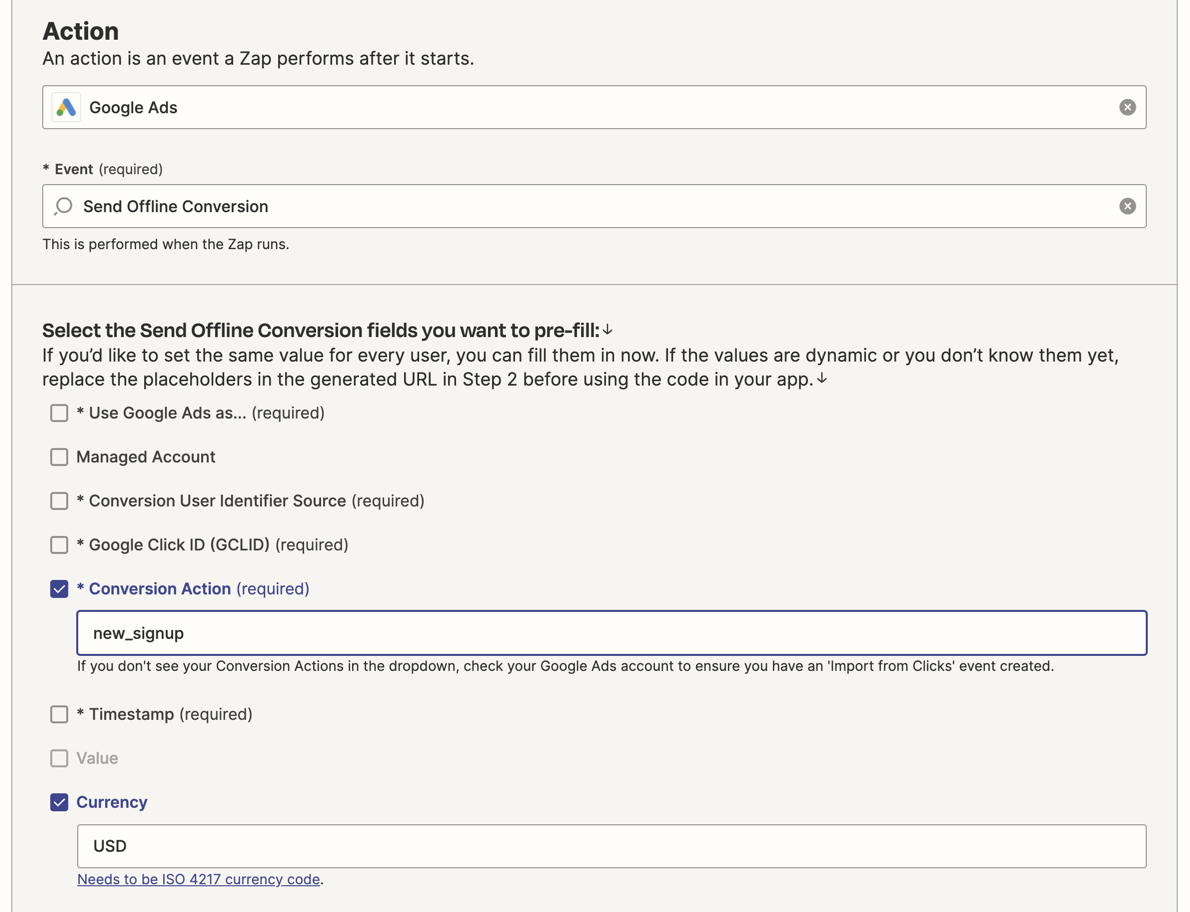Click the 'Google Click ID (GCLID)' label
Image resolution: width=1190 pixels, height=912 pixels.
pyautogui.click(x=212, y=545)
